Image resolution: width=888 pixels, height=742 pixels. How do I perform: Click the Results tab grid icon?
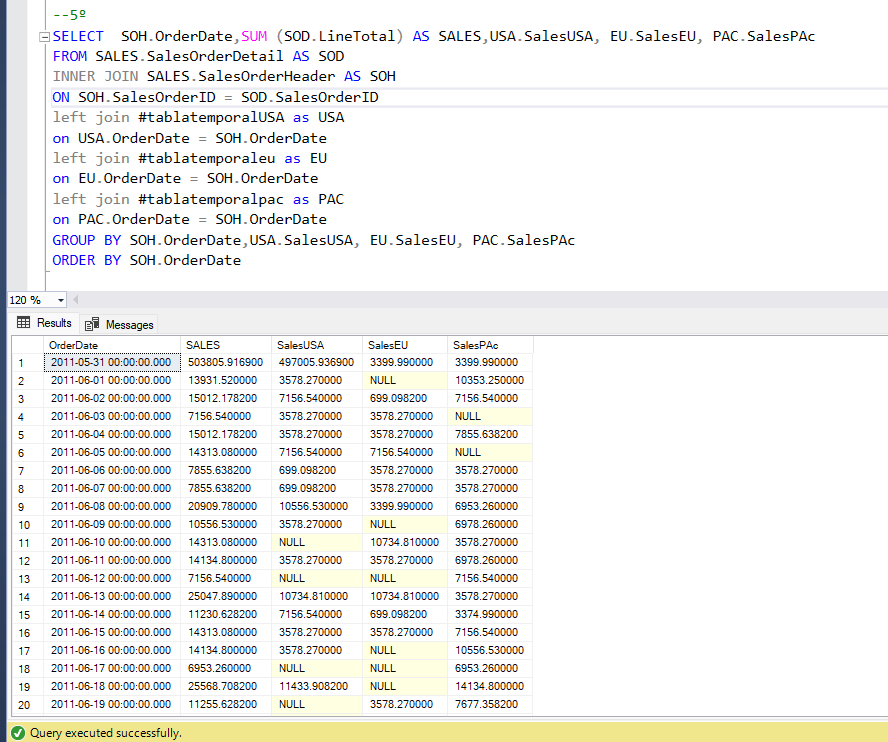pos(24,323)
